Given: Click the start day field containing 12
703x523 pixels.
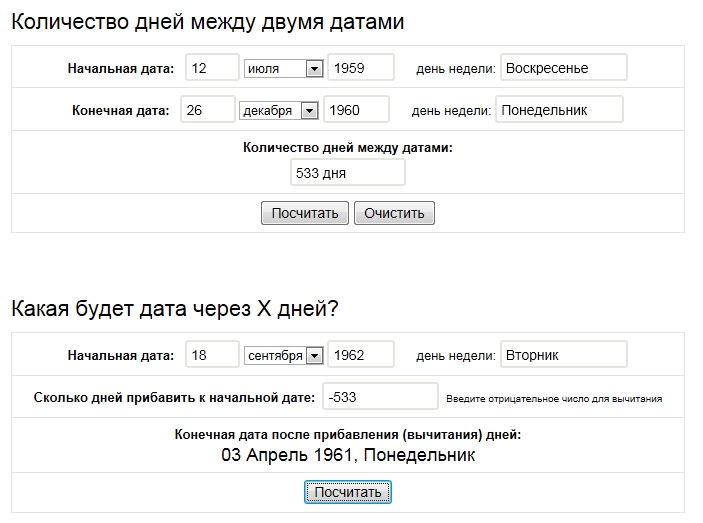Looking at the screenshot, I should click(212, 68).
